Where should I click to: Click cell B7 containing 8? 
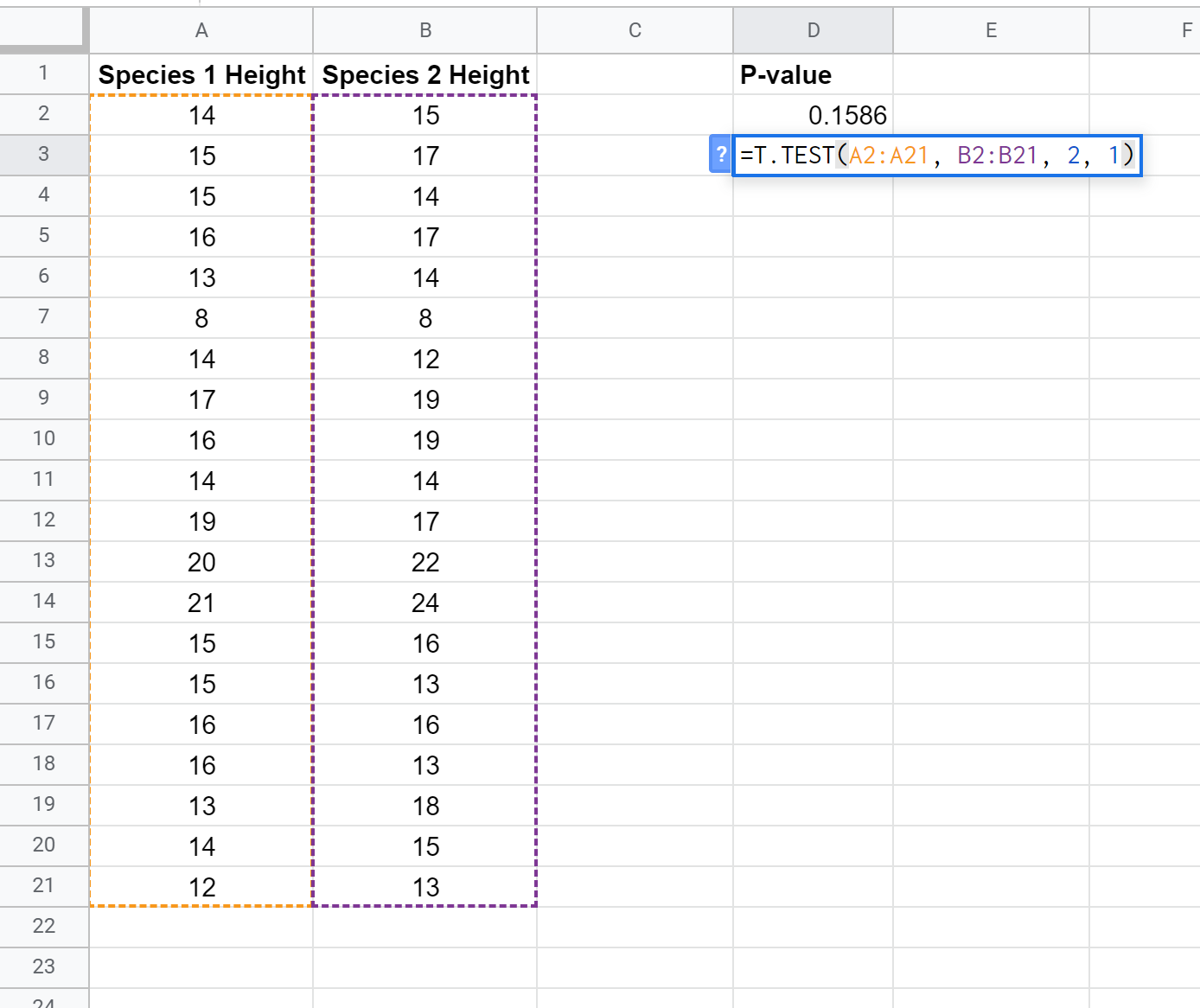tap(425, 318)
